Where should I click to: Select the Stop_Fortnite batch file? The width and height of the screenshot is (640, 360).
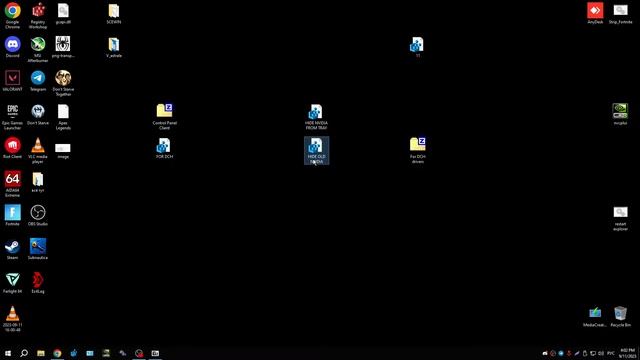[x=620, y=14]
